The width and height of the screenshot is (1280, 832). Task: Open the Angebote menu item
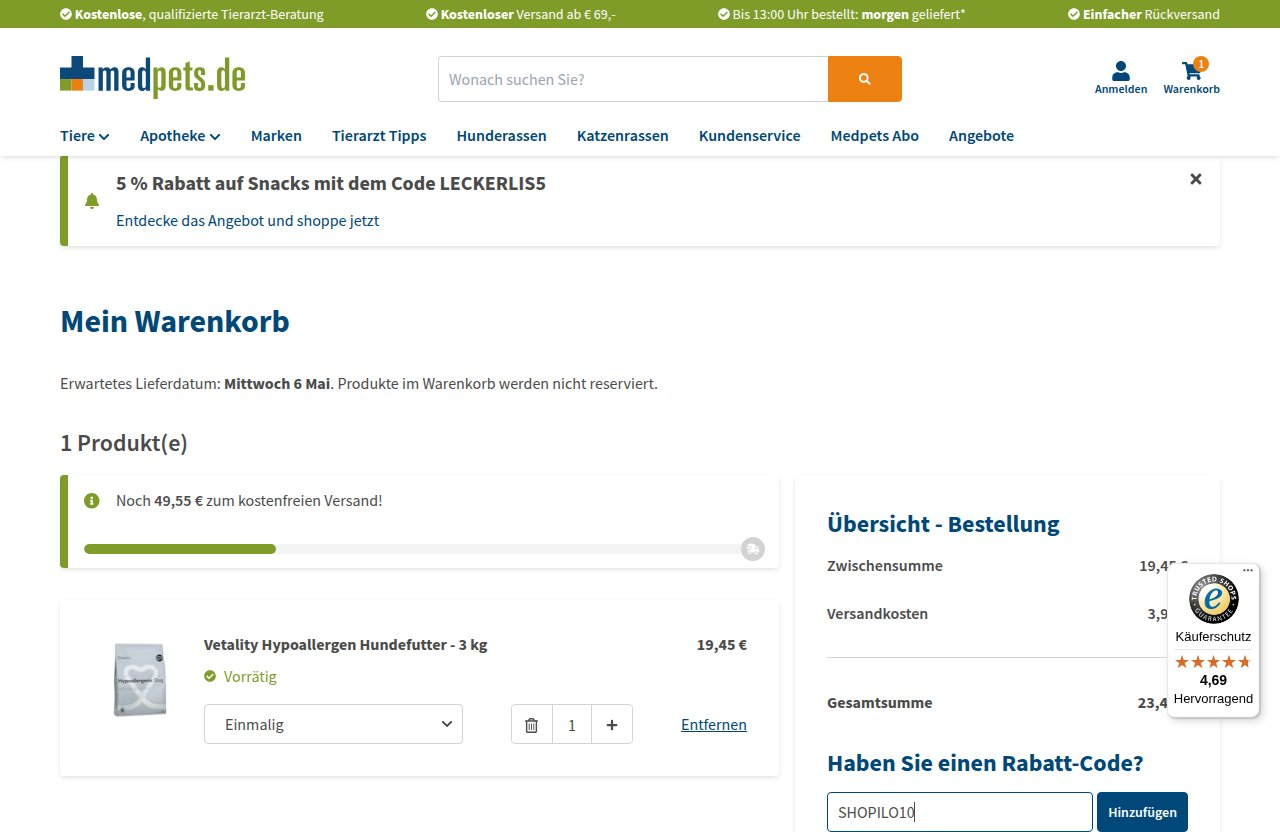point(981,136)
